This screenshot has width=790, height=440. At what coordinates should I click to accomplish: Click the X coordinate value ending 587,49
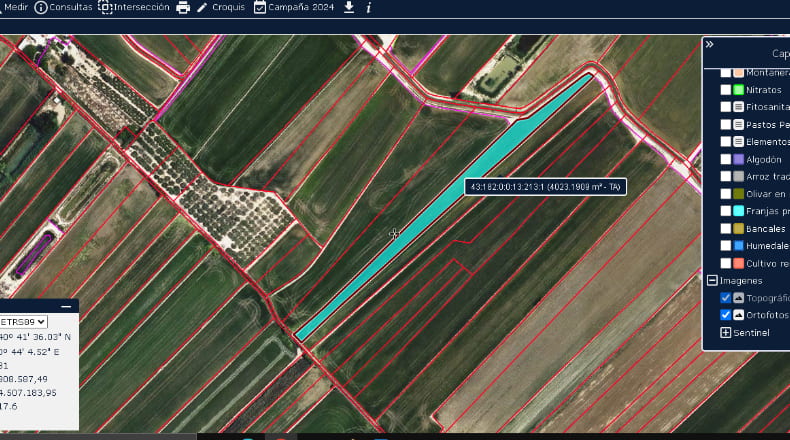pos(24,379)
